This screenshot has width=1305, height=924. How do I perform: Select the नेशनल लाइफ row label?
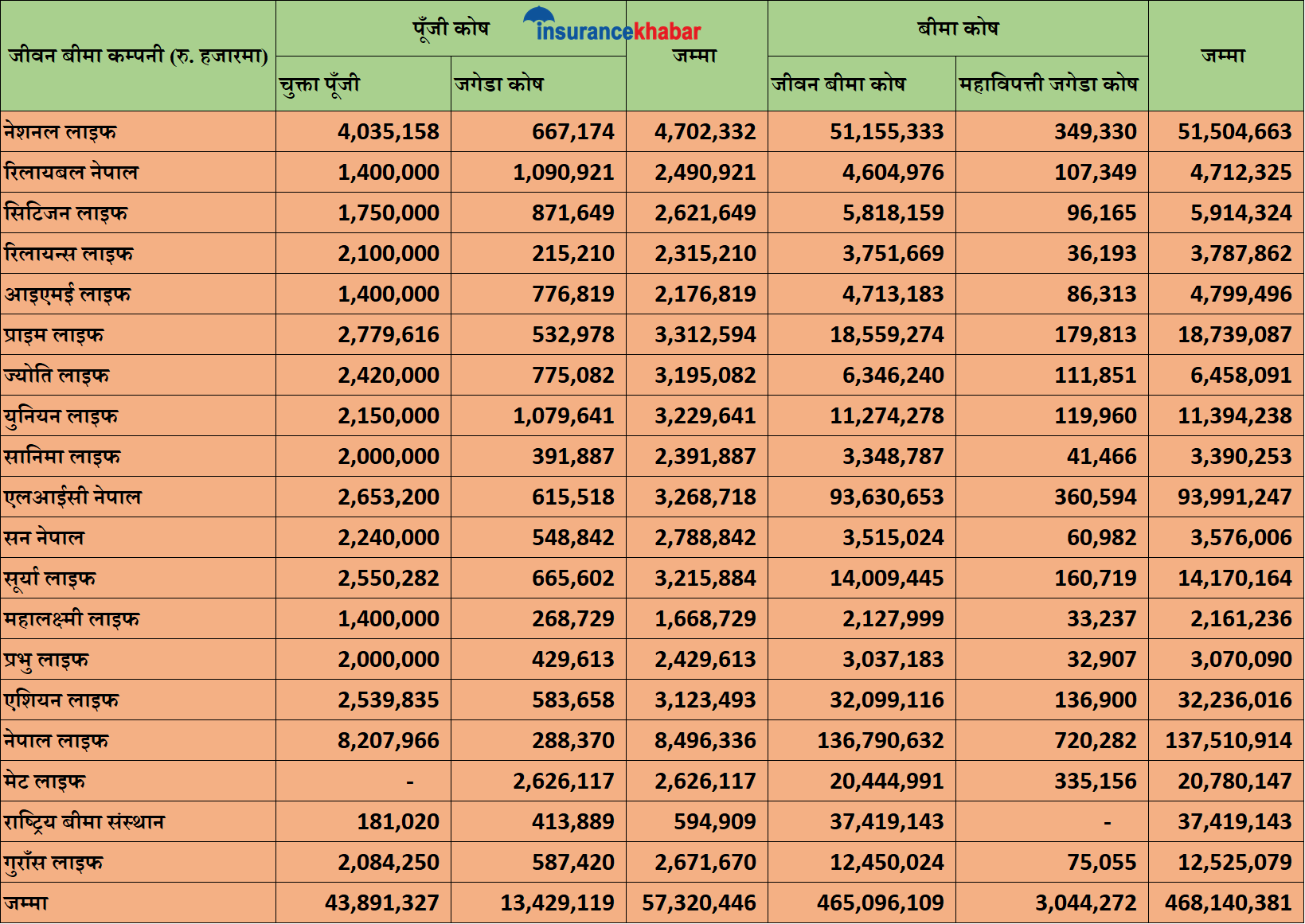tap(61, 131)
